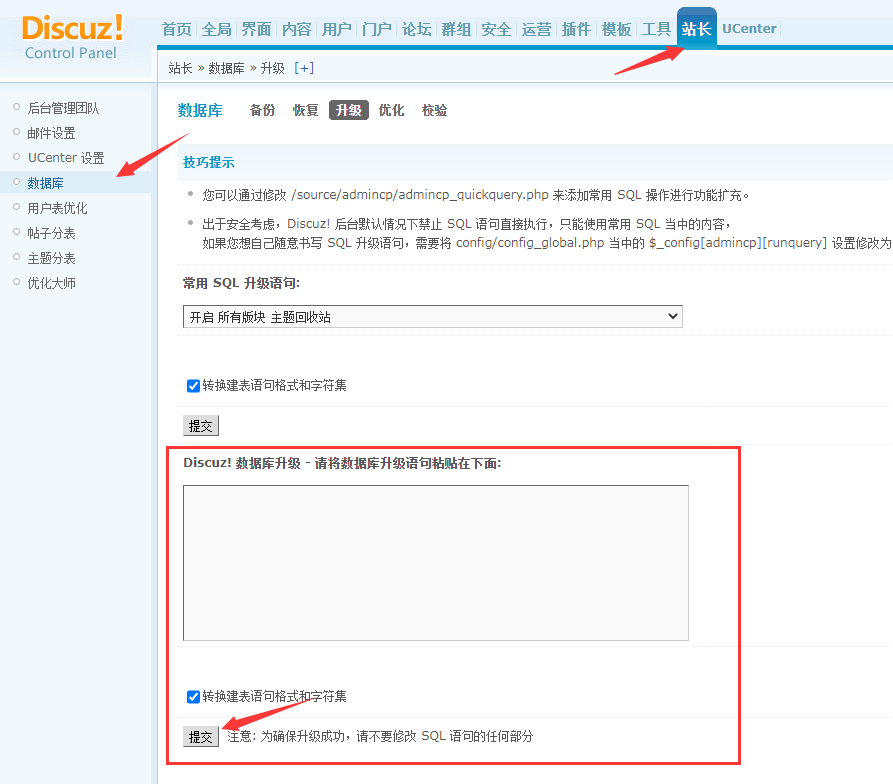Open 优化大师 in sidebar
Viewport: 893px width, 784px height.
pyautogui.click(x=52, y=283)
